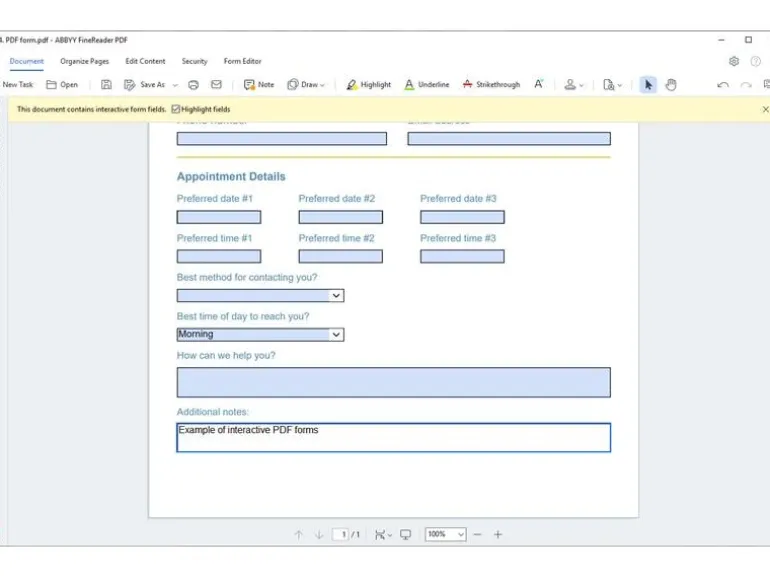This screenshot has height=578, width=770.
Task: Select the hand pan tool
Action: pyautogui.click(x=671, y=84)
